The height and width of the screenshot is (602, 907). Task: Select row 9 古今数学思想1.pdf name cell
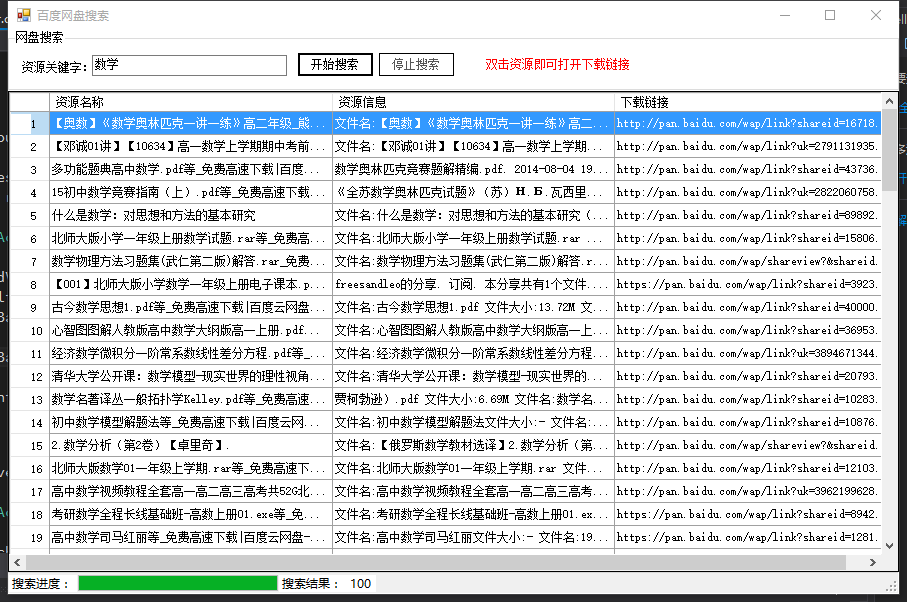coord(191,307)
